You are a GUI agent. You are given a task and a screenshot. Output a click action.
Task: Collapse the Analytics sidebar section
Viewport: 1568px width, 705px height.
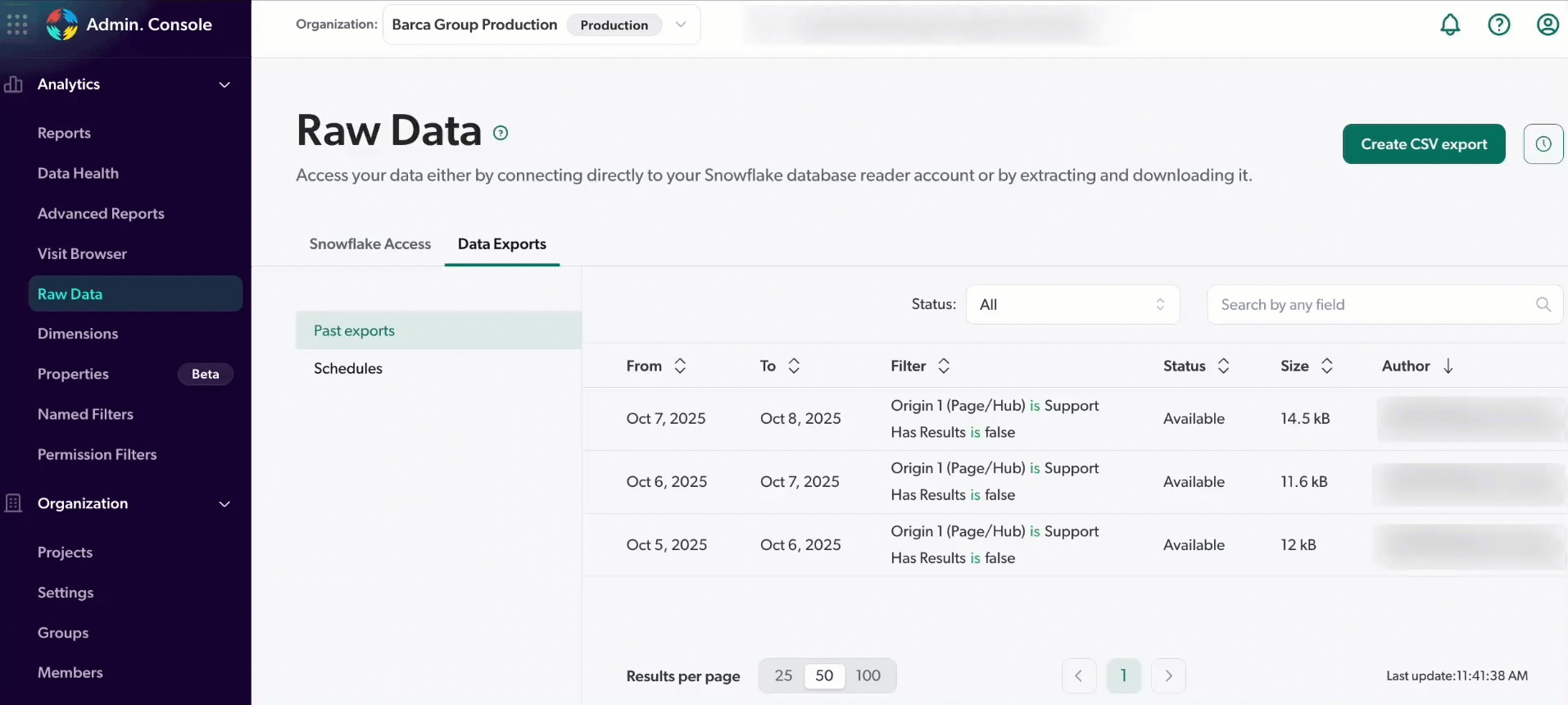click(224, 84)
